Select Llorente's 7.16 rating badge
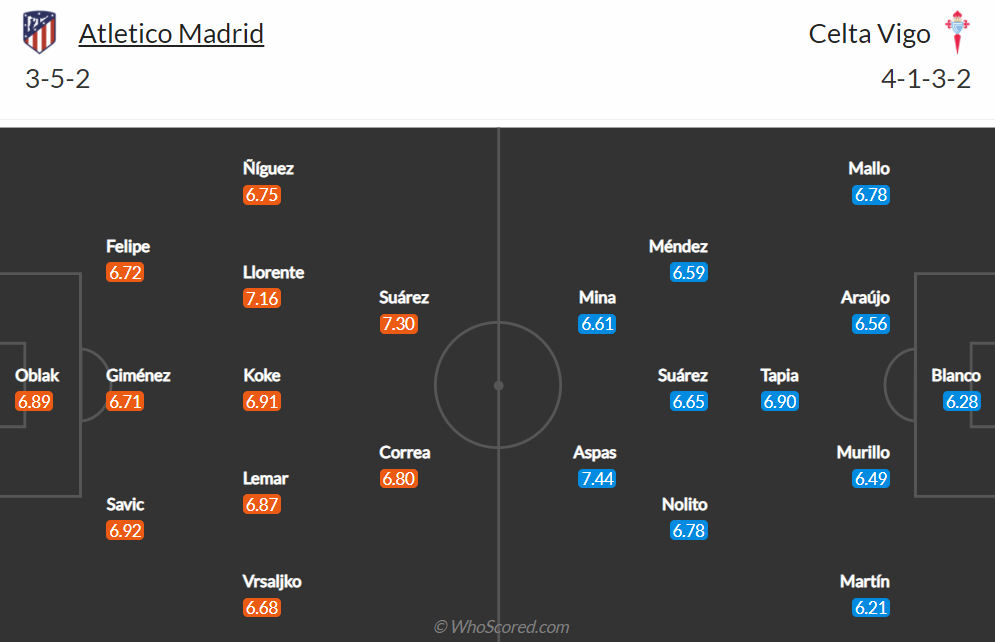 coord(261,298)
